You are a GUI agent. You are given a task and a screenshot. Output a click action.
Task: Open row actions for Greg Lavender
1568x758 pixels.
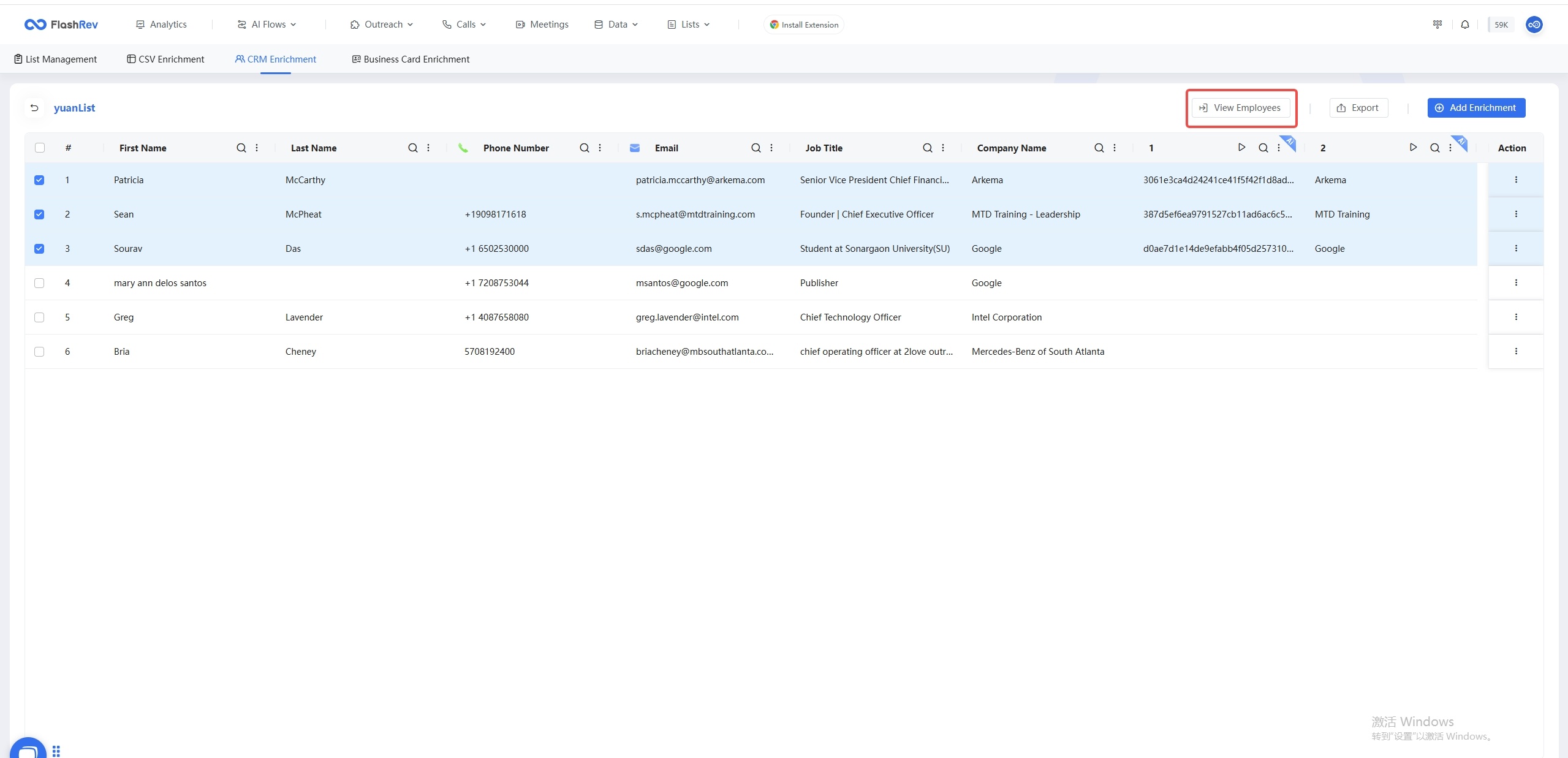pyautogui.click(x=1516, y=317)
